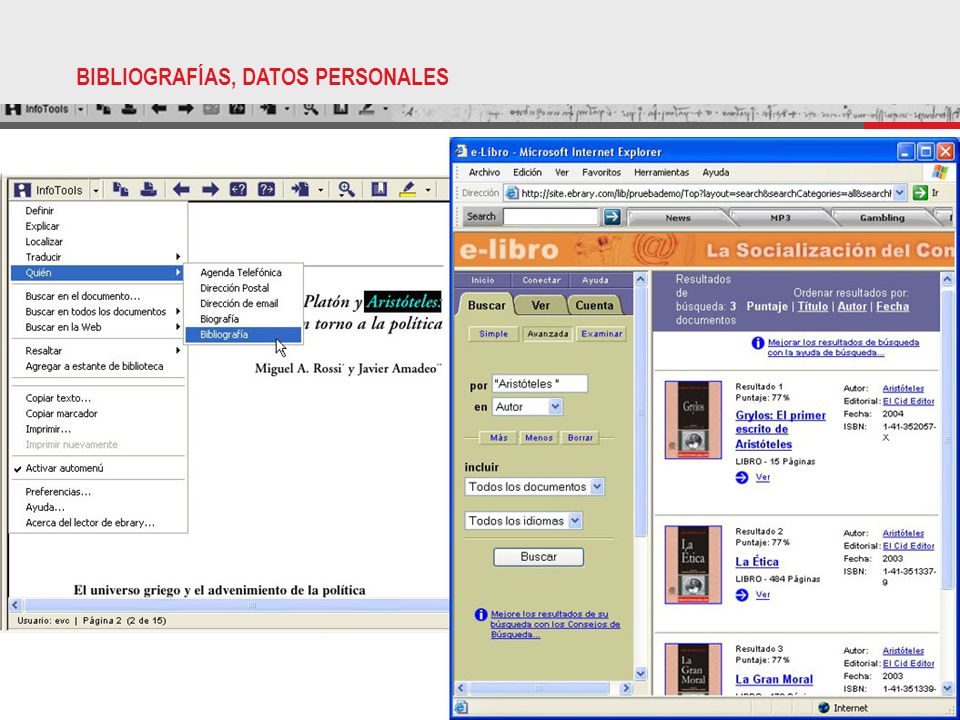
Task: Open the La Gran Moral title link
Action: [x=774, y=679]
